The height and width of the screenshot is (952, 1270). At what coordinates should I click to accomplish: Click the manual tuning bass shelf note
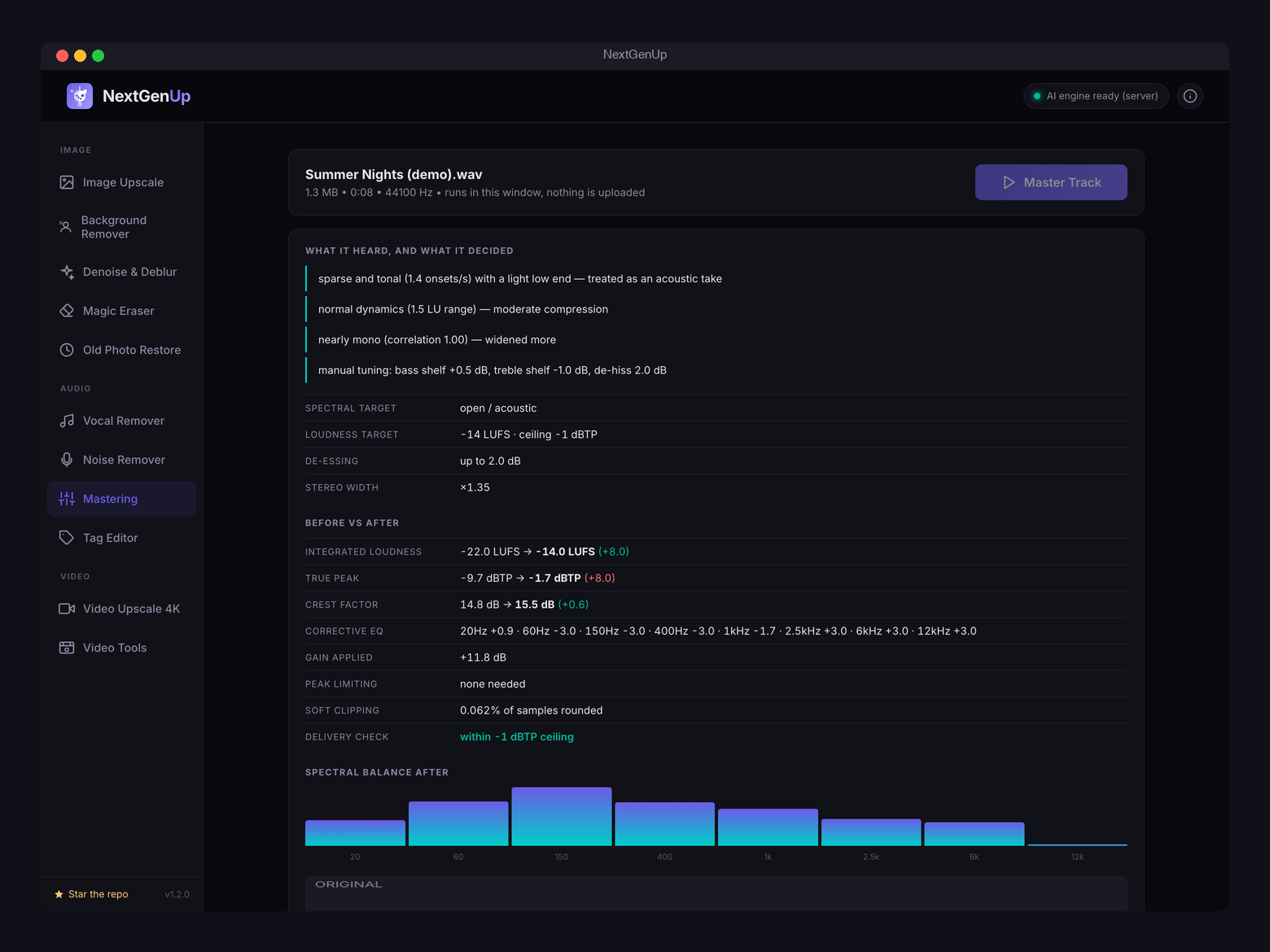click(493, 370)
